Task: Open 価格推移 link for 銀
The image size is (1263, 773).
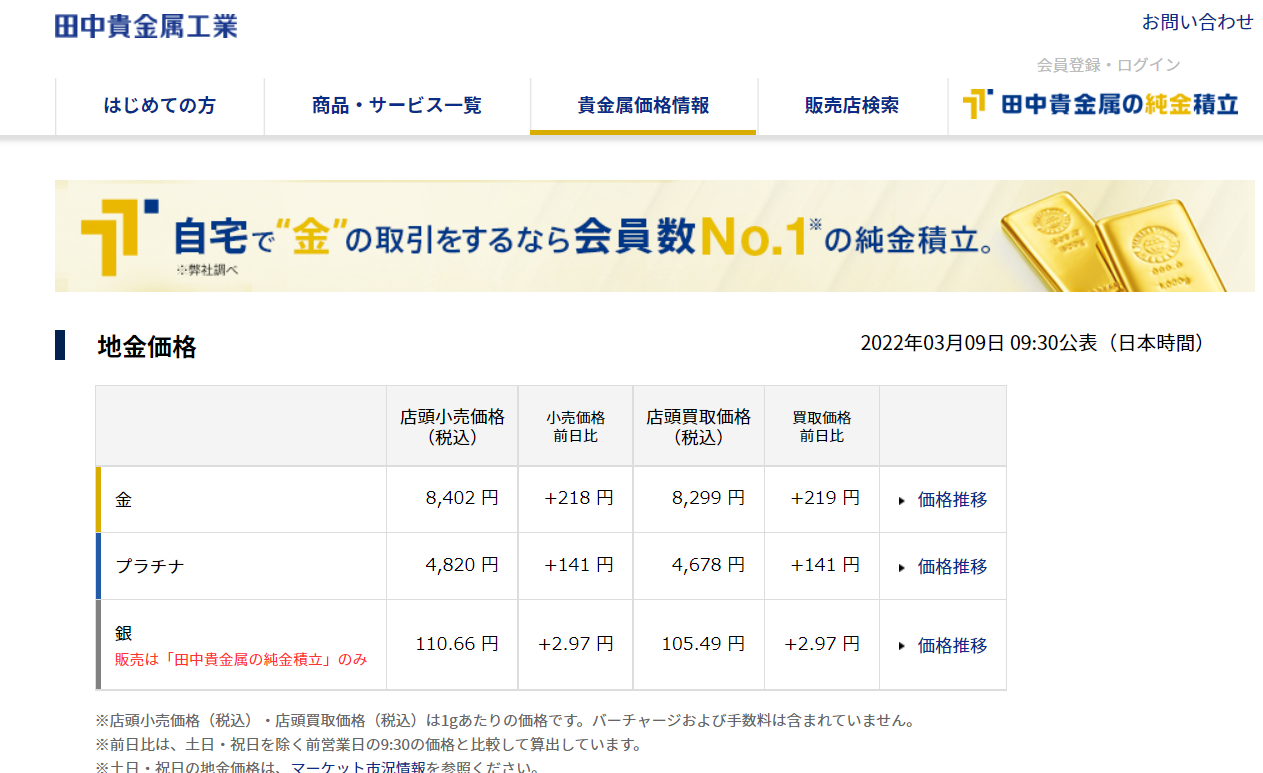Action: click(952, 646)
